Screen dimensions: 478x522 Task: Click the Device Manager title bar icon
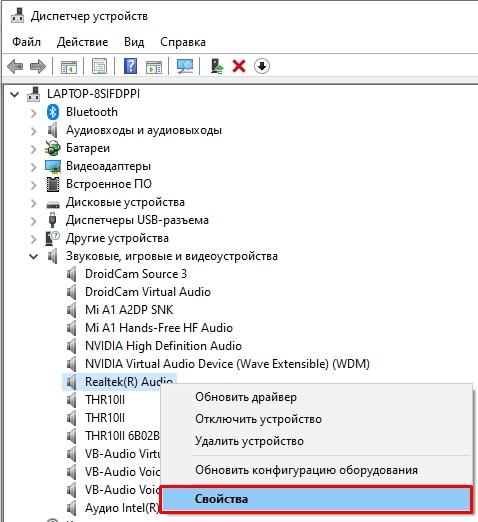click(17, 16)
